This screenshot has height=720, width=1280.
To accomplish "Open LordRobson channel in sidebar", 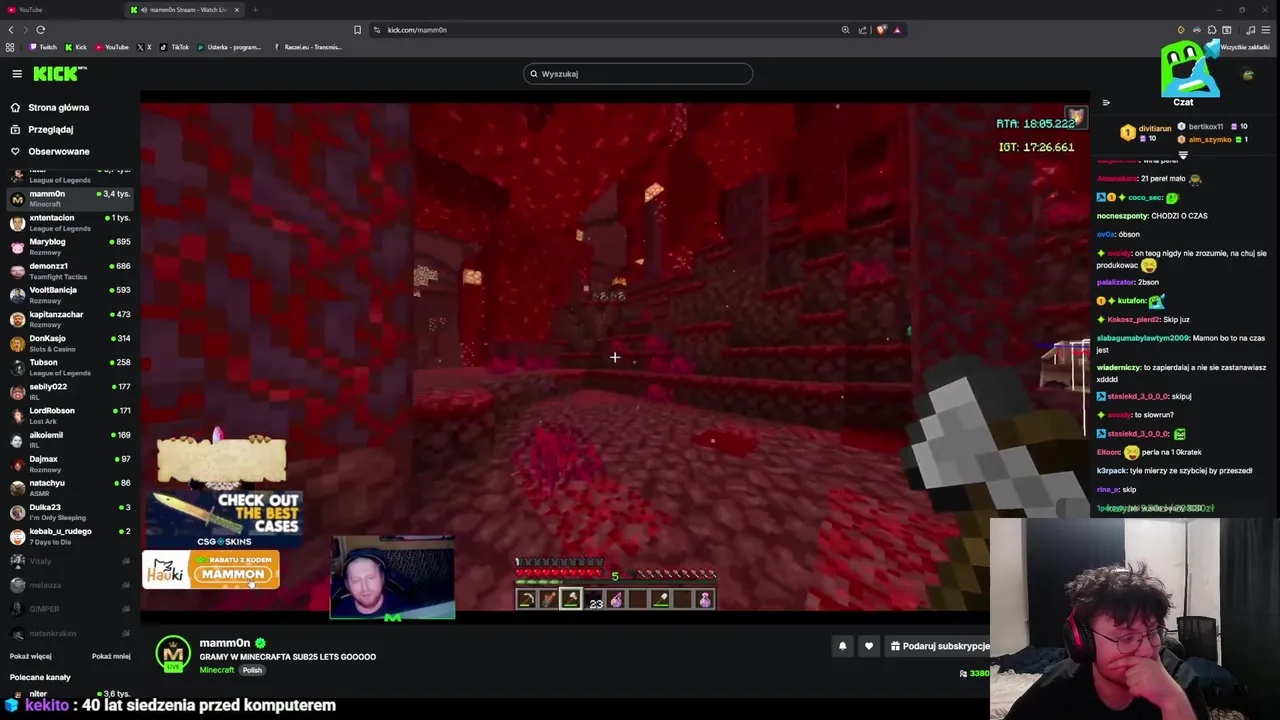I will 70,415.
